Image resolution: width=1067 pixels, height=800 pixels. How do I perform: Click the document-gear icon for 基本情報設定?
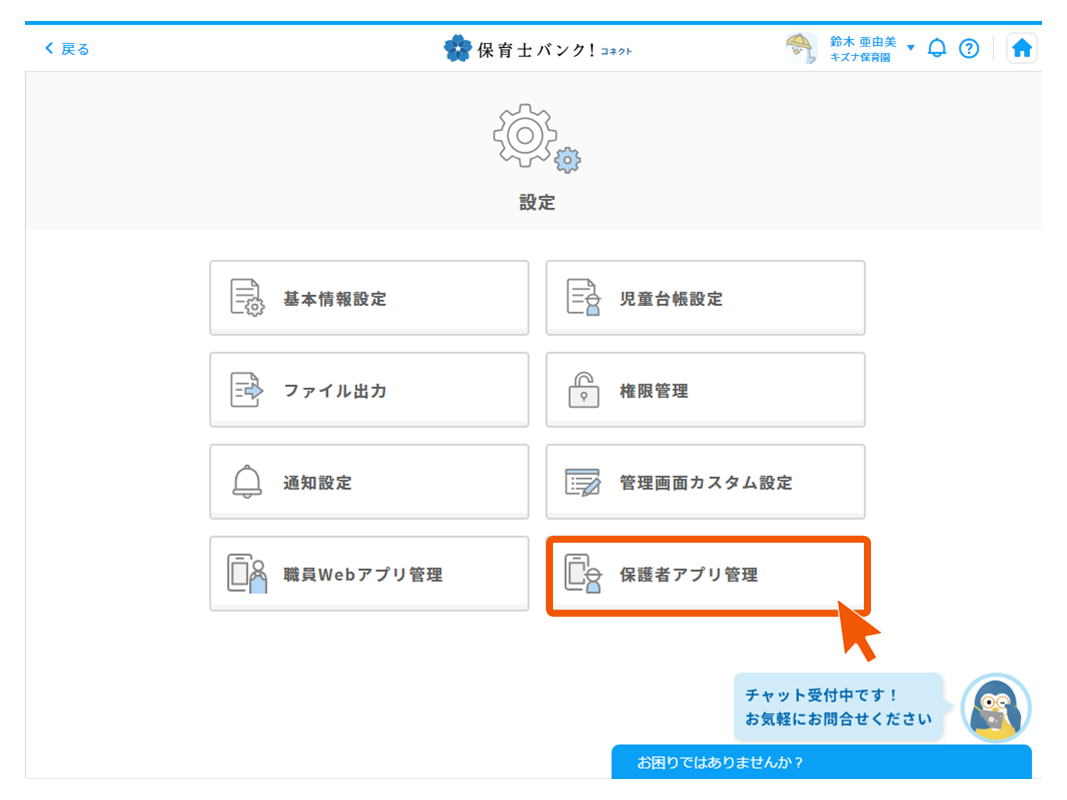tap(246, 298)
